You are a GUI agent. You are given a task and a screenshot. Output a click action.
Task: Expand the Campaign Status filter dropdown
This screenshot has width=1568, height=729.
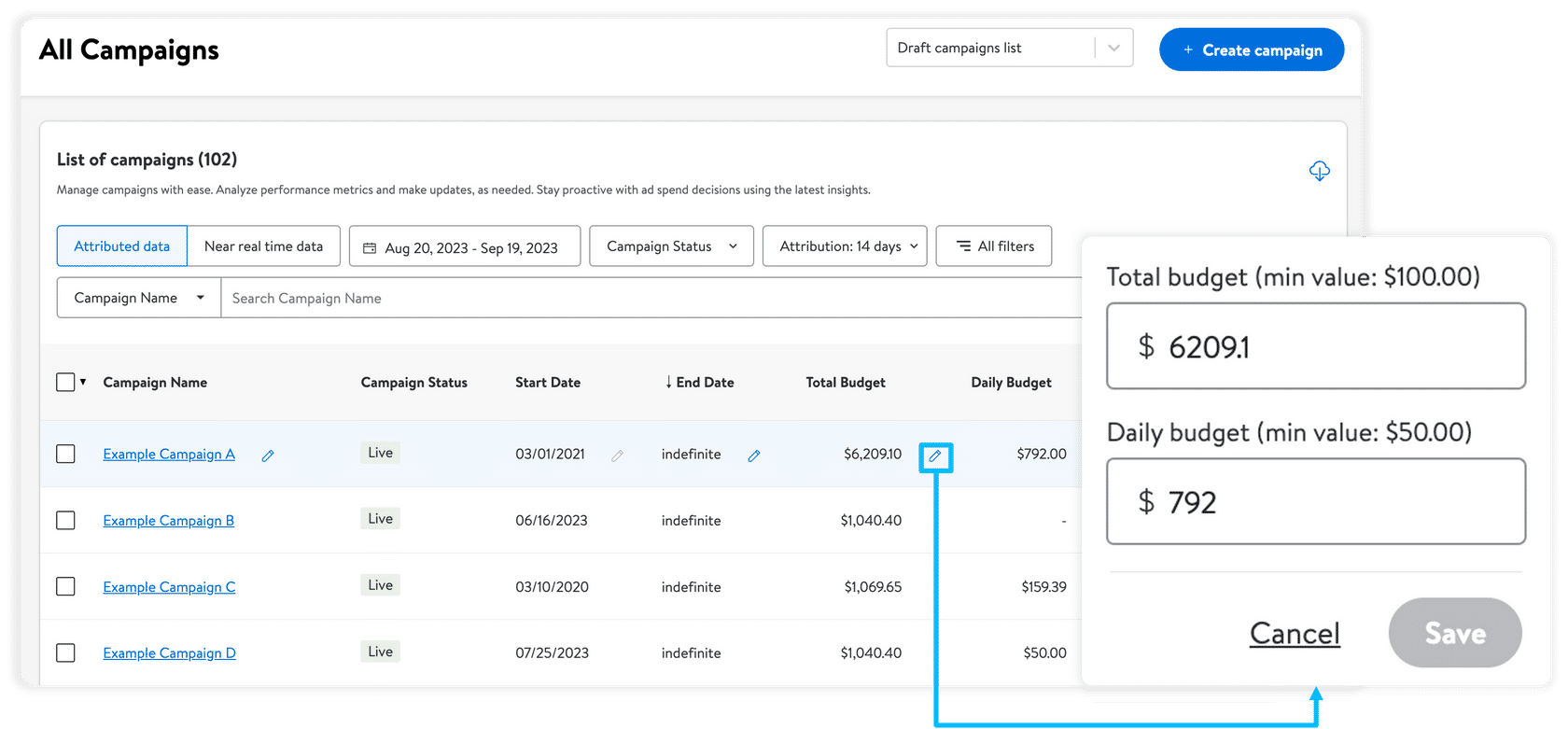[x=671, y=246]
